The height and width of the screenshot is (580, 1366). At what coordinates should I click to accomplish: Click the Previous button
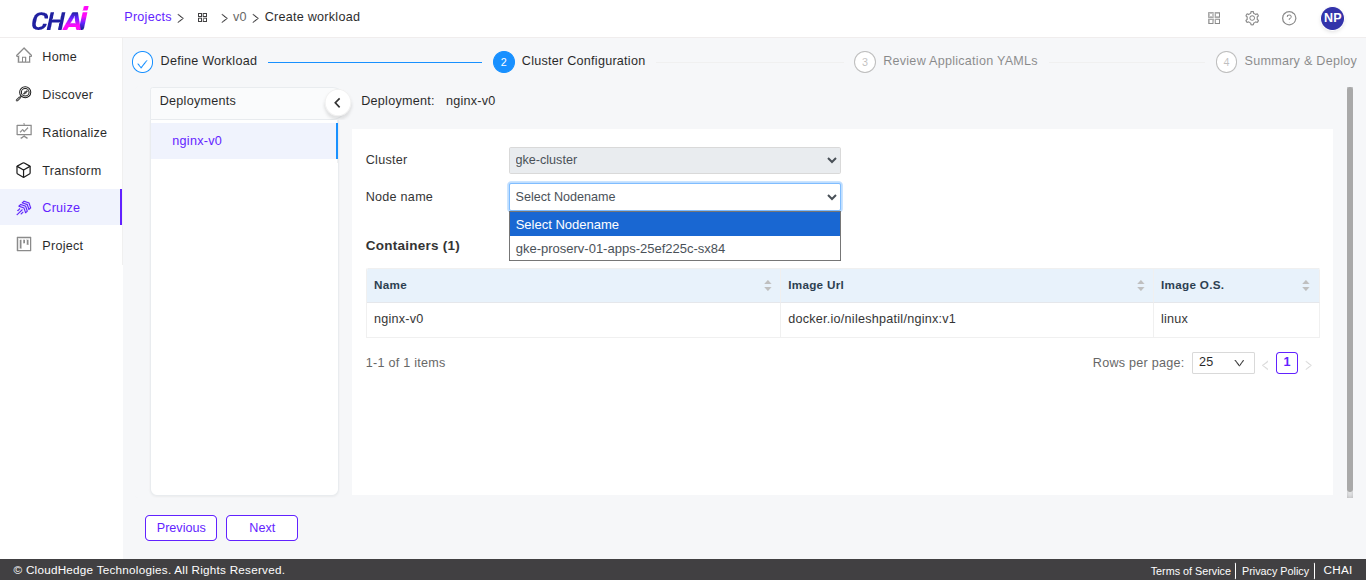[x=181, y=528]
